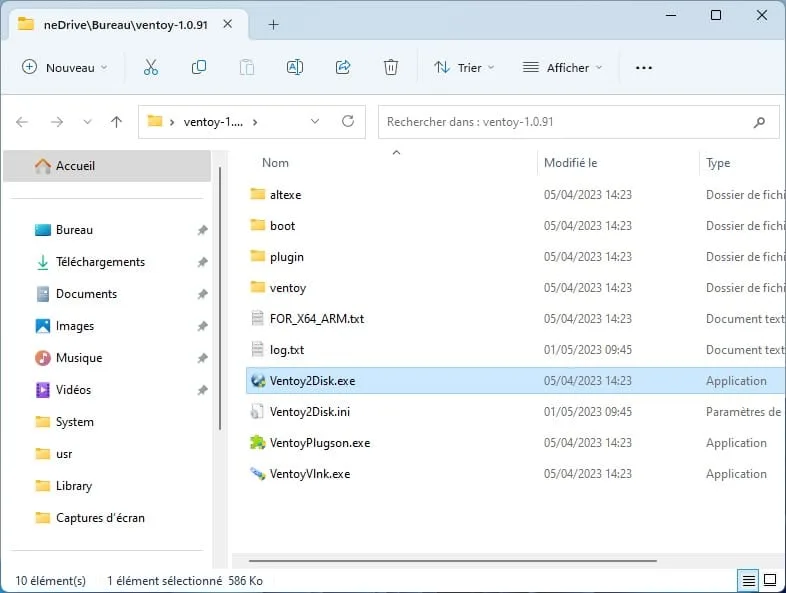Screen dimensions: 786x593
Task: Click the Paste clipboard icon
Action: coord(247,67)
